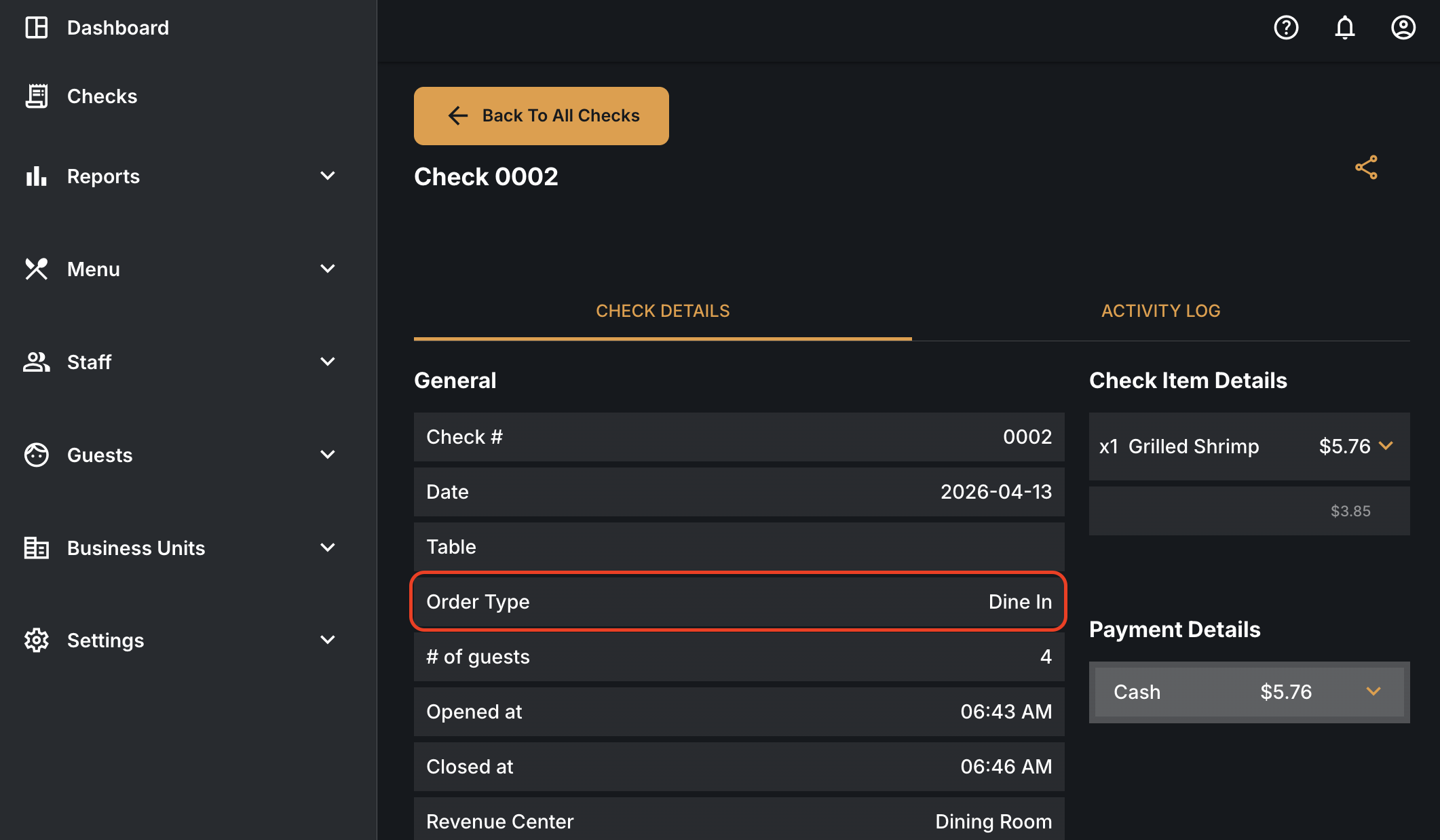Click the back arrow in Back To All Checks
This screenshot has height=840, width=1440.
click(458, 116)
